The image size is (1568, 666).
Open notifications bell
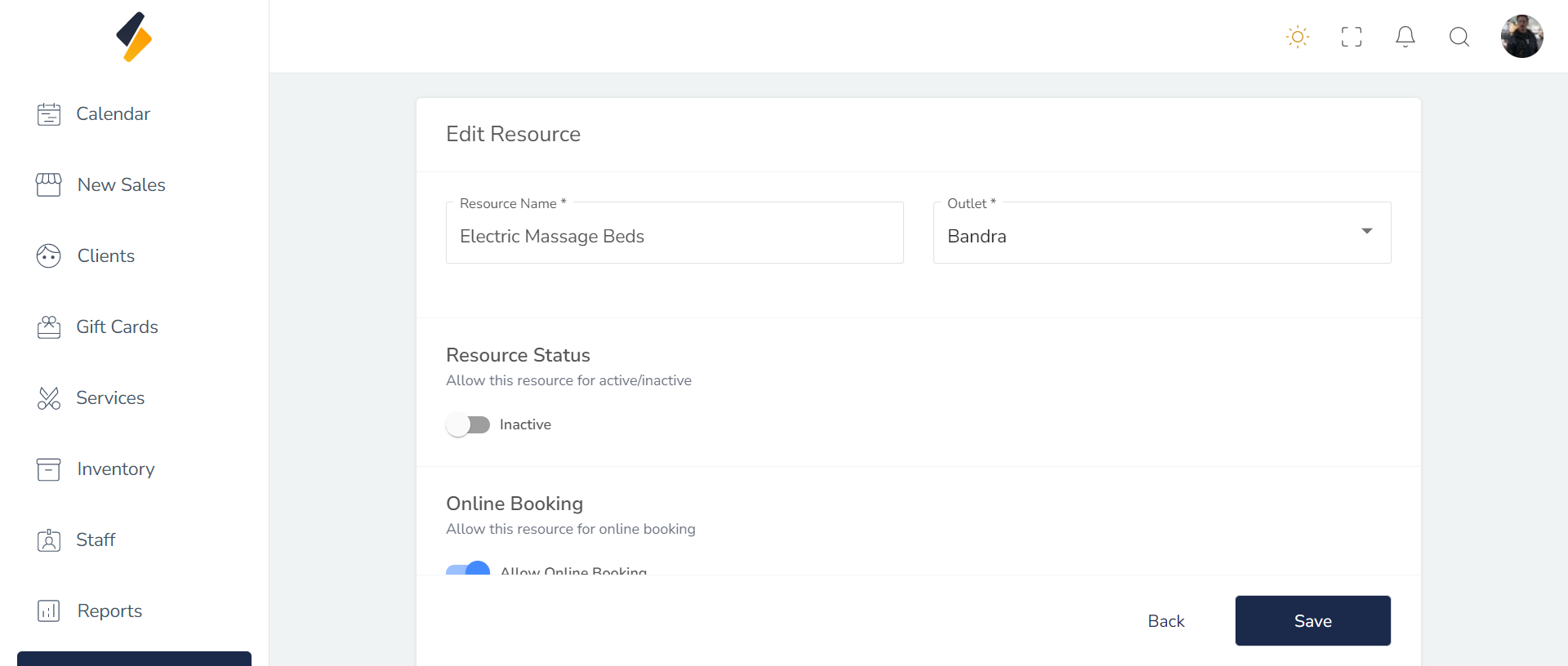click(1405, 37)
